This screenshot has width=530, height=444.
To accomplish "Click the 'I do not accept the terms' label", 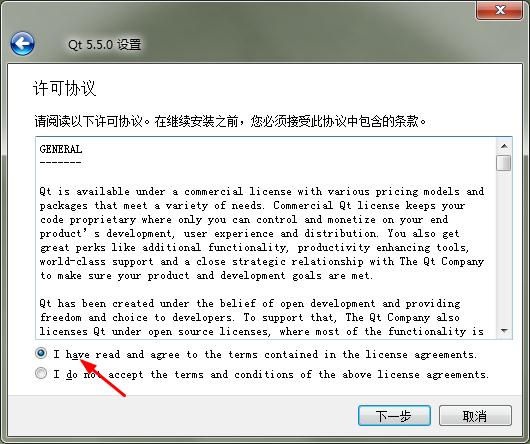I will (271, 374).
